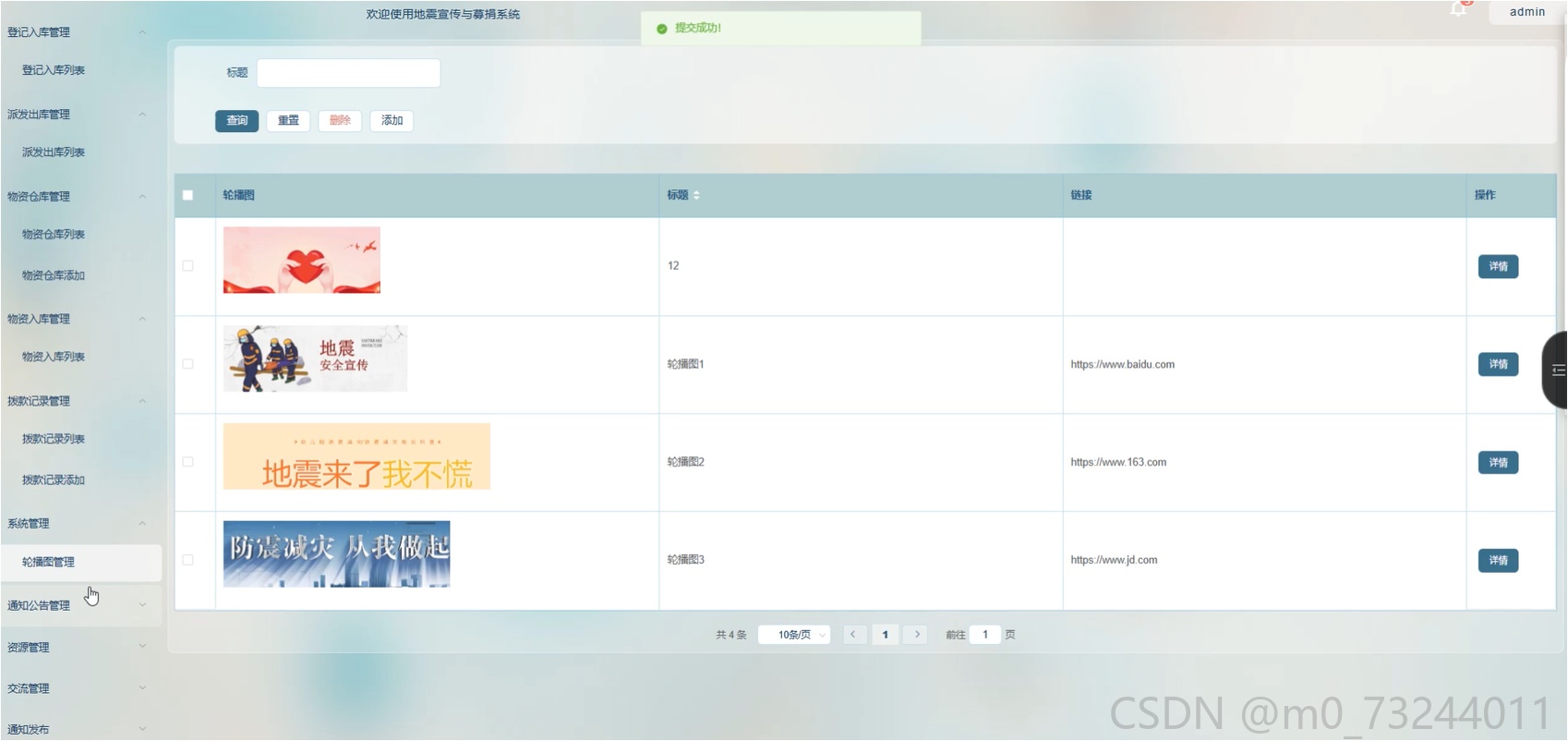Image resolution: width=1568 pixels, height=741 pixels.
Task: Click the 查询 search button
Action: pos(237,121)
